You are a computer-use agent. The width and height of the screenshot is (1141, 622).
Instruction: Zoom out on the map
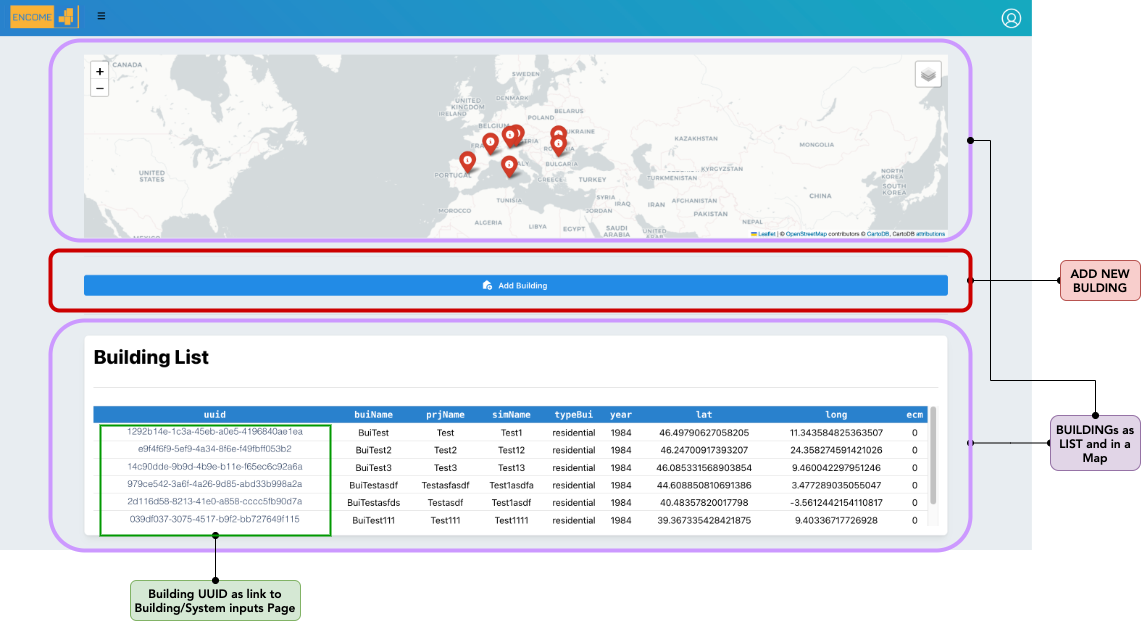tap(100, 89)
